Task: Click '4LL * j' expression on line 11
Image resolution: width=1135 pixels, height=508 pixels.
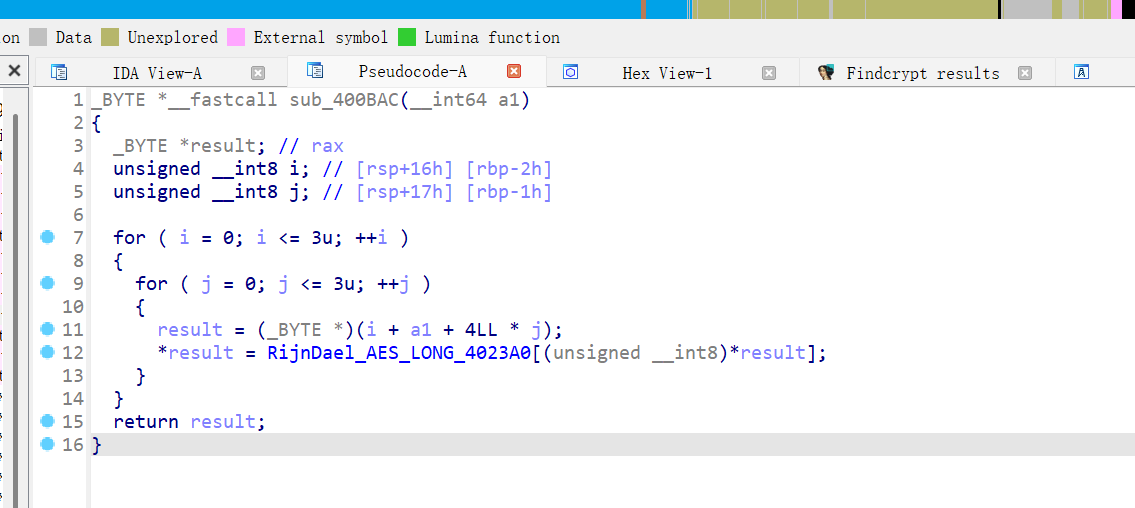Action: [503, 330]
